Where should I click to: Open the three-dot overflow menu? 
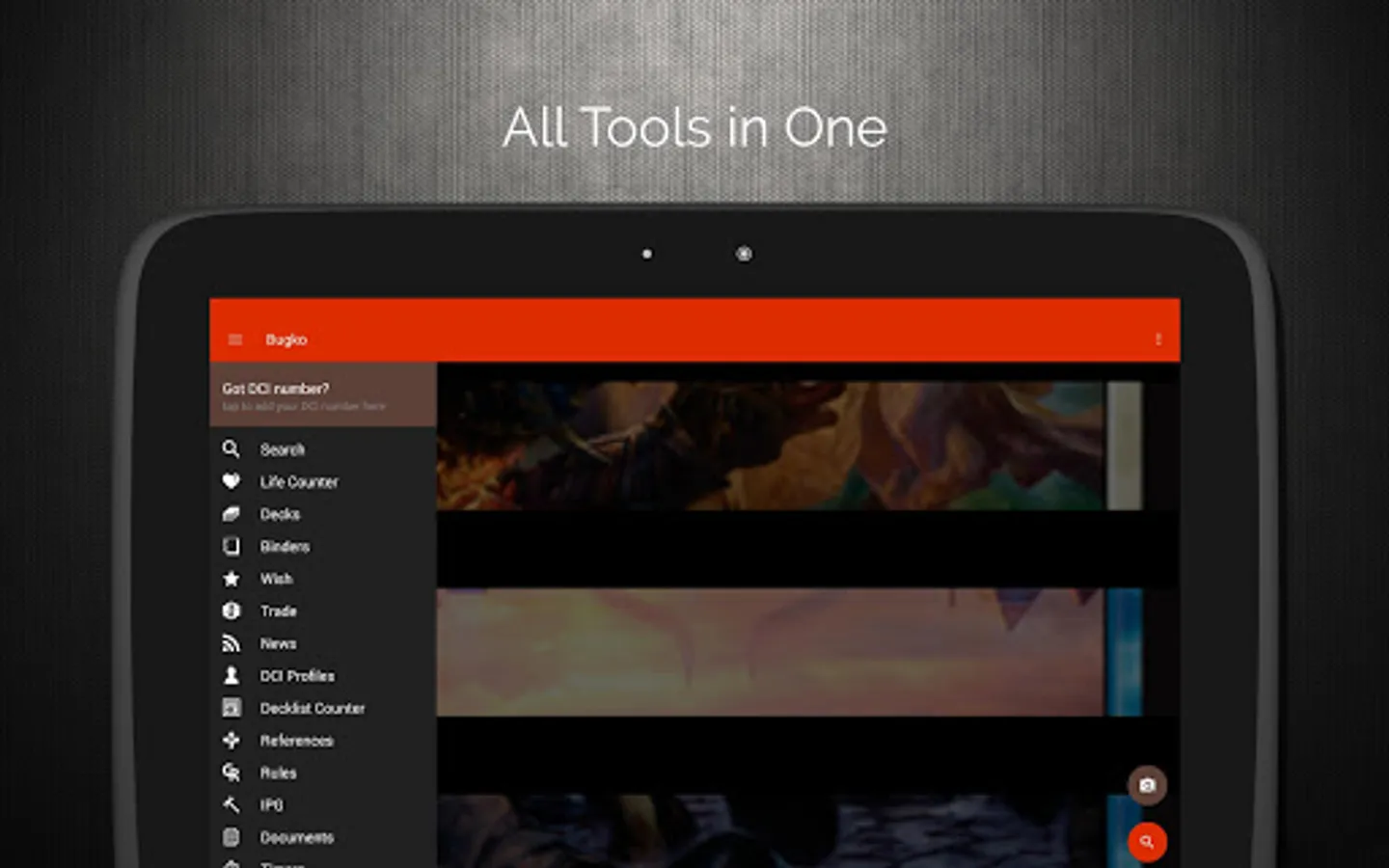click(1158, 339)
